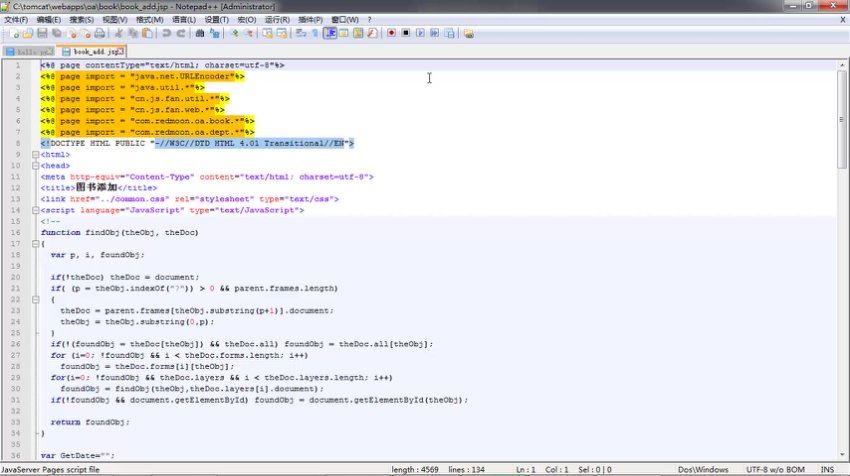The image size is (850, 476).
Task: Click the Stop Recording macro icon
Action: click(406, 33)
